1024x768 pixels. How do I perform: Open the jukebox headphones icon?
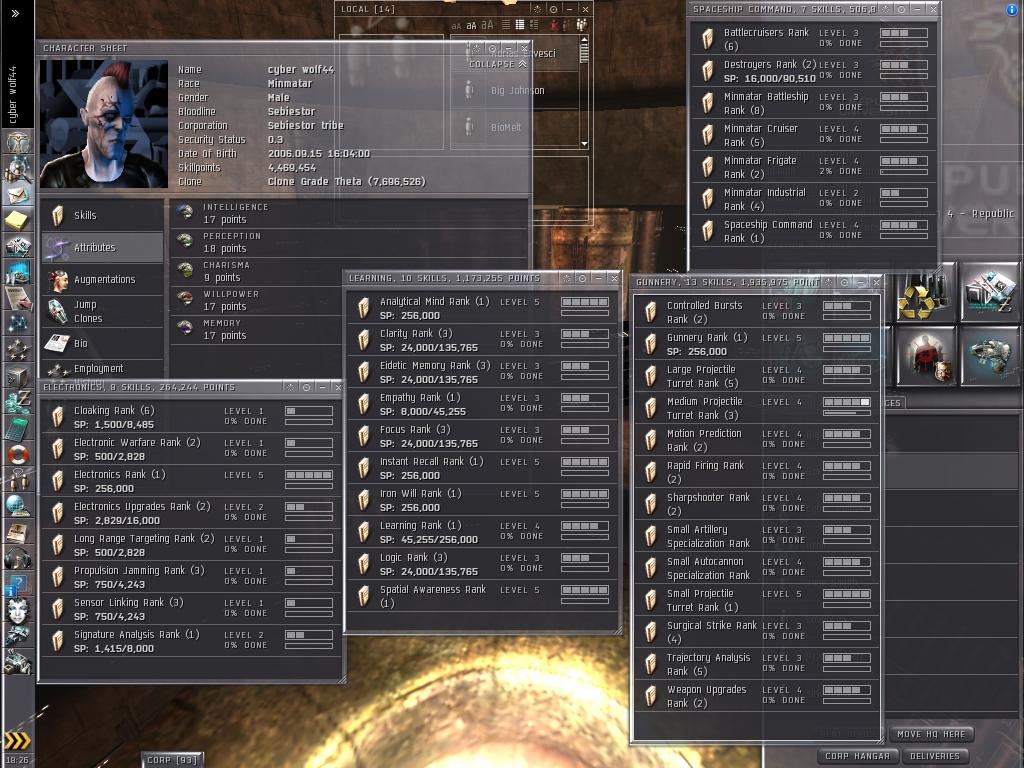[x=18, y=558]
